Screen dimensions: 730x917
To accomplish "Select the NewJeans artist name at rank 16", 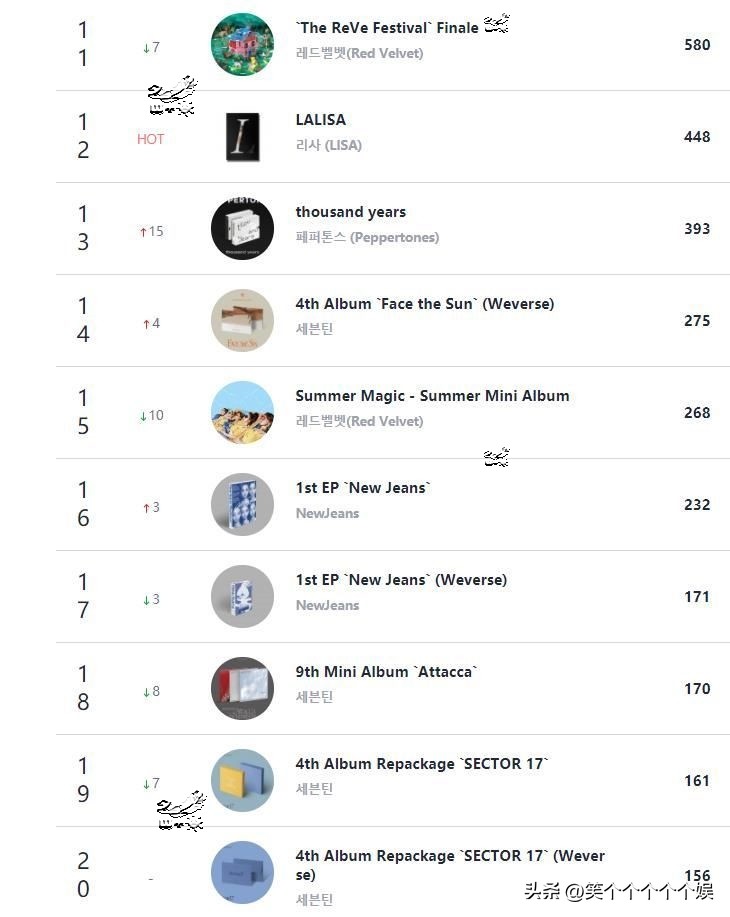I will [x=327, y=513].
